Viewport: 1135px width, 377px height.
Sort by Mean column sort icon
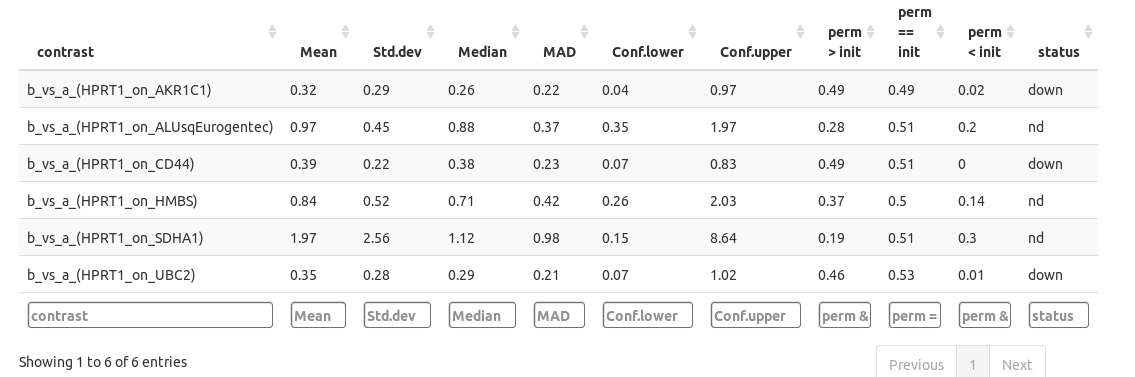coord(345,31)
